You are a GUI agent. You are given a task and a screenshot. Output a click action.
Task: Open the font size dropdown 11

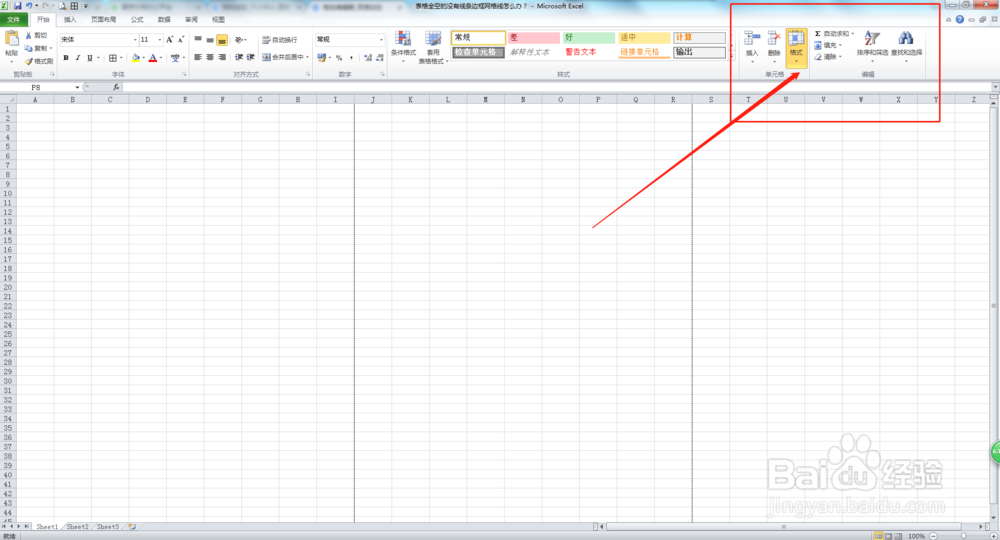click(x=159, y=40)
